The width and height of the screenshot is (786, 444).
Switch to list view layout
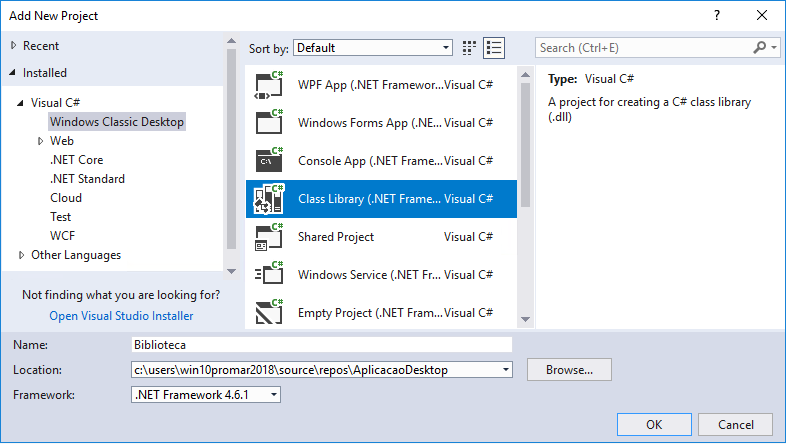click(494, 48)
